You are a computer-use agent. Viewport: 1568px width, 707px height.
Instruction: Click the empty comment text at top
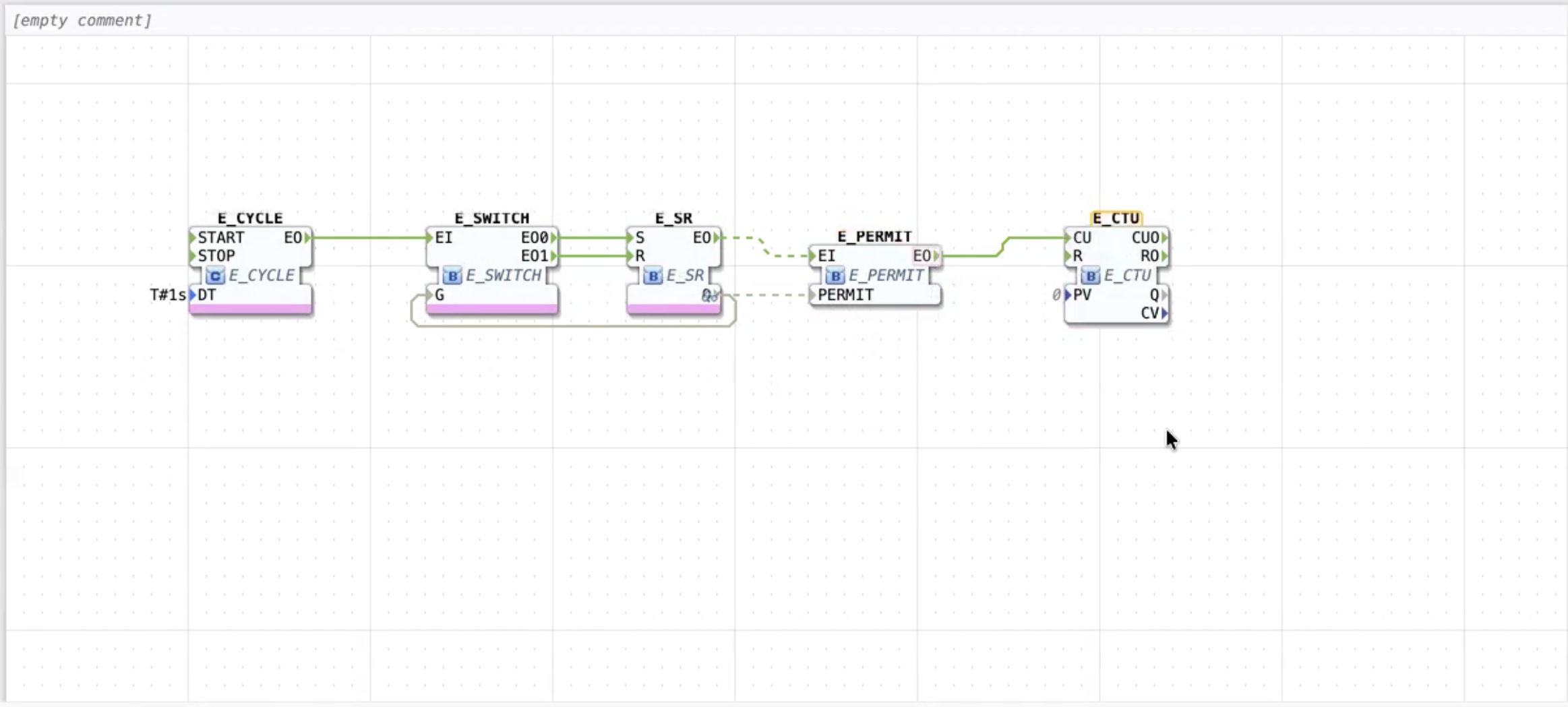coord(82,20)
